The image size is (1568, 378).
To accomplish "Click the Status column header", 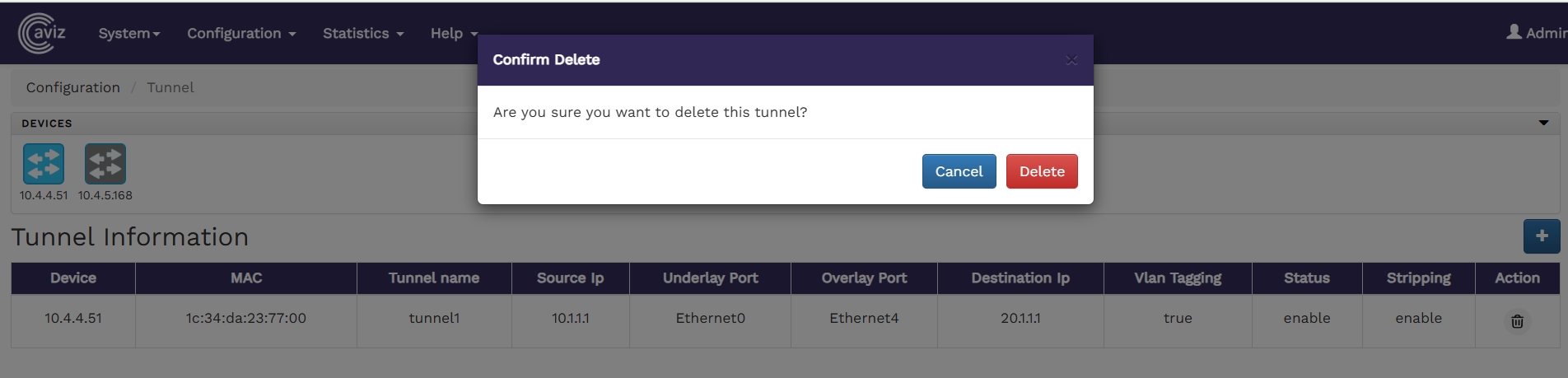I will click(1306, 278).
